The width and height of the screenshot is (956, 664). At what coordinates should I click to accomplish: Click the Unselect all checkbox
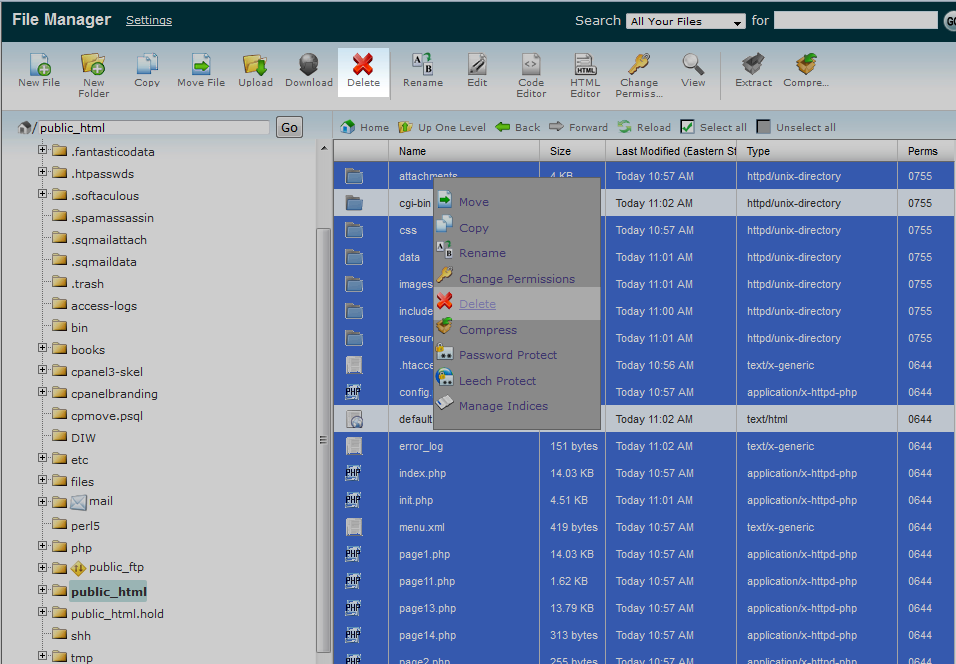[764, 127]
